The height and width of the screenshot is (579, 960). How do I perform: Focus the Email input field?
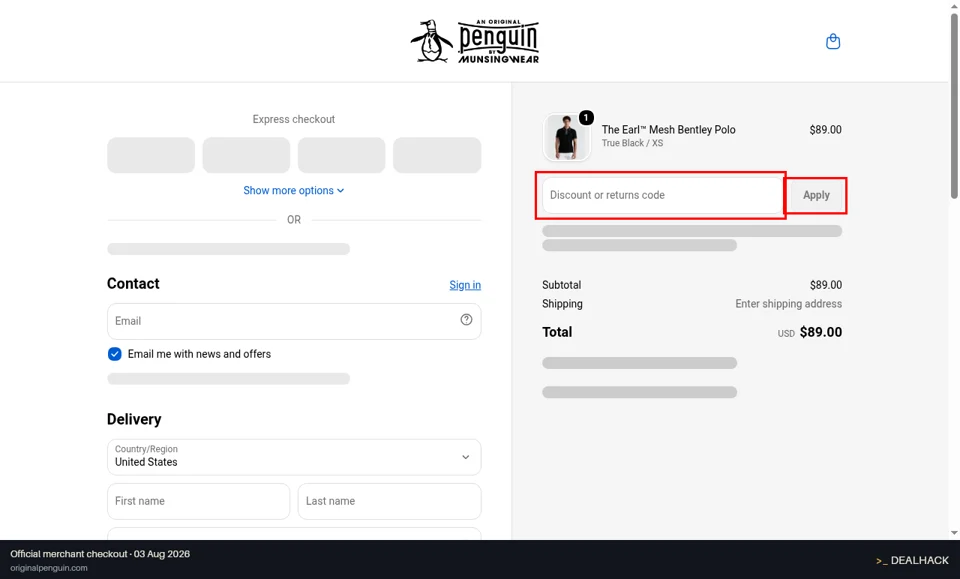(x=294, y=321)
